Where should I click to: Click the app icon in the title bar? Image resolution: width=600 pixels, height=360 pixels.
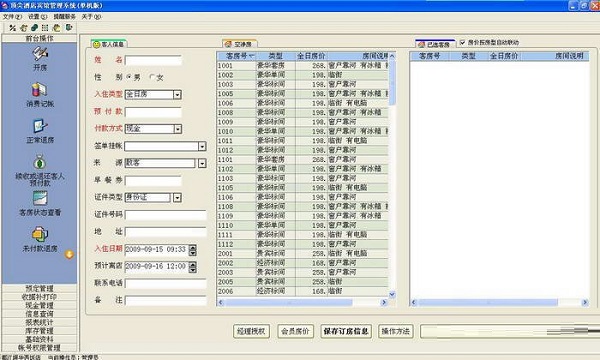click(x=5, y=5)
